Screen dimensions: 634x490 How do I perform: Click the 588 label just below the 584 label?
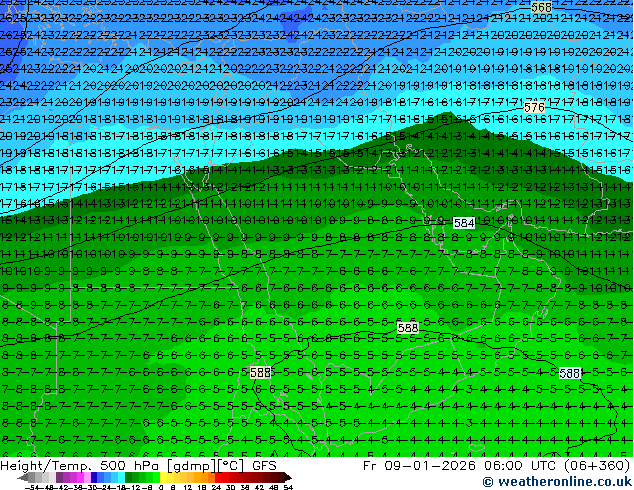click(408, 328)
